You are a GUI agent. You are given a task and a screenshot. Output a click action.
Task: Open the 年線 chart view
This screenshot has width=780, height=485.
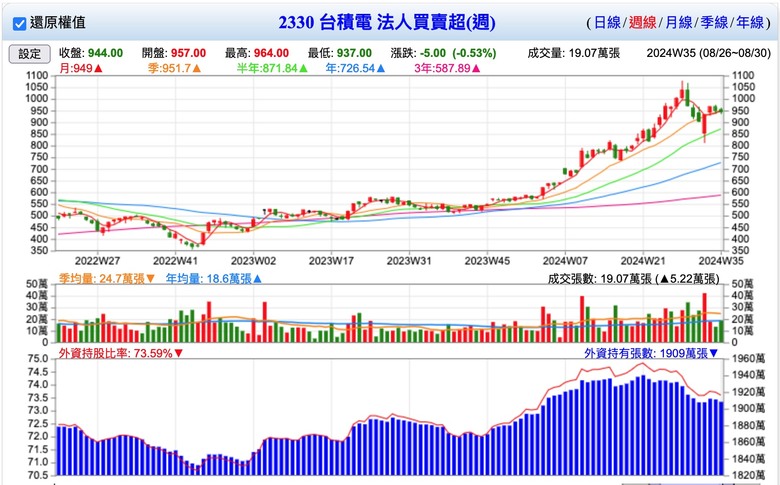tap(750, 22)
